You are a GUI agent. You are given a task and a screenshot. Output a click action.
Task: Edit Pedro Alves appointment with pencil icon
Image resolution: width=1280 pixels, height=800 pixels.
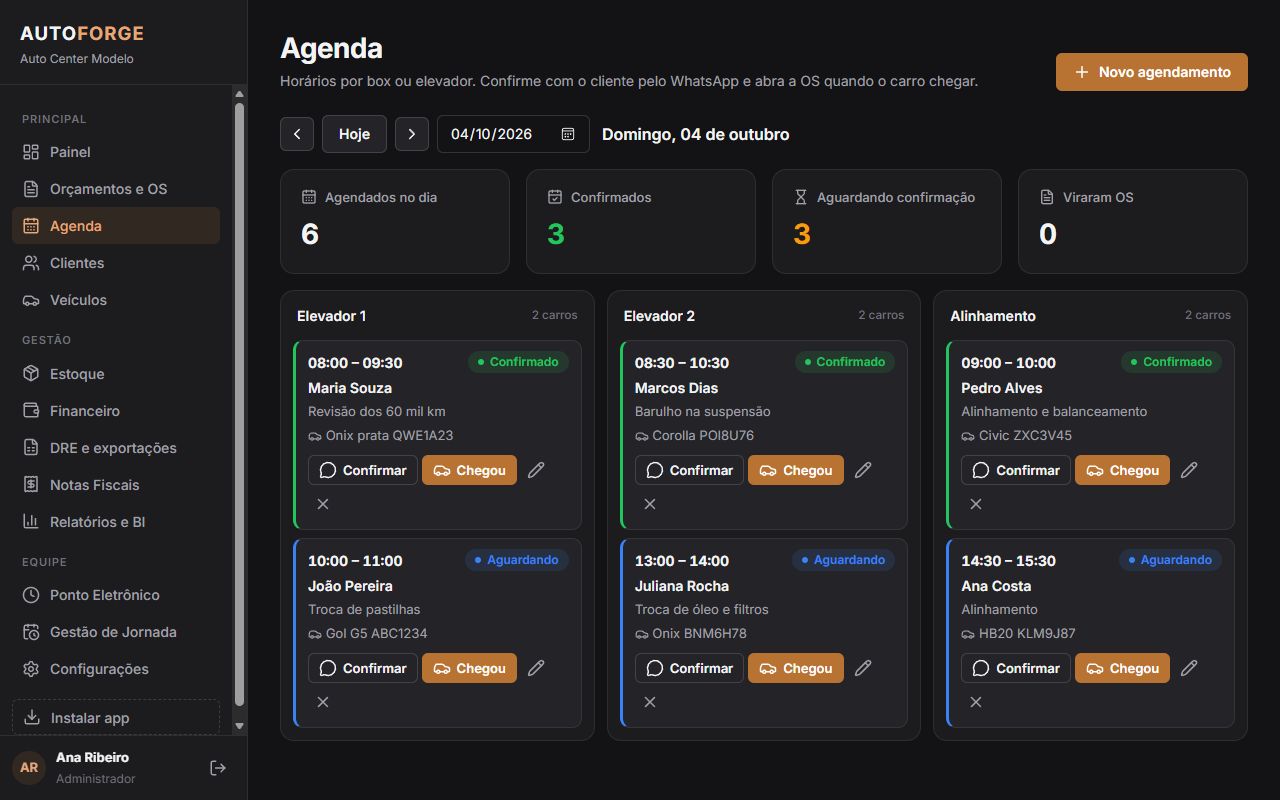(x=1189, y=470)
